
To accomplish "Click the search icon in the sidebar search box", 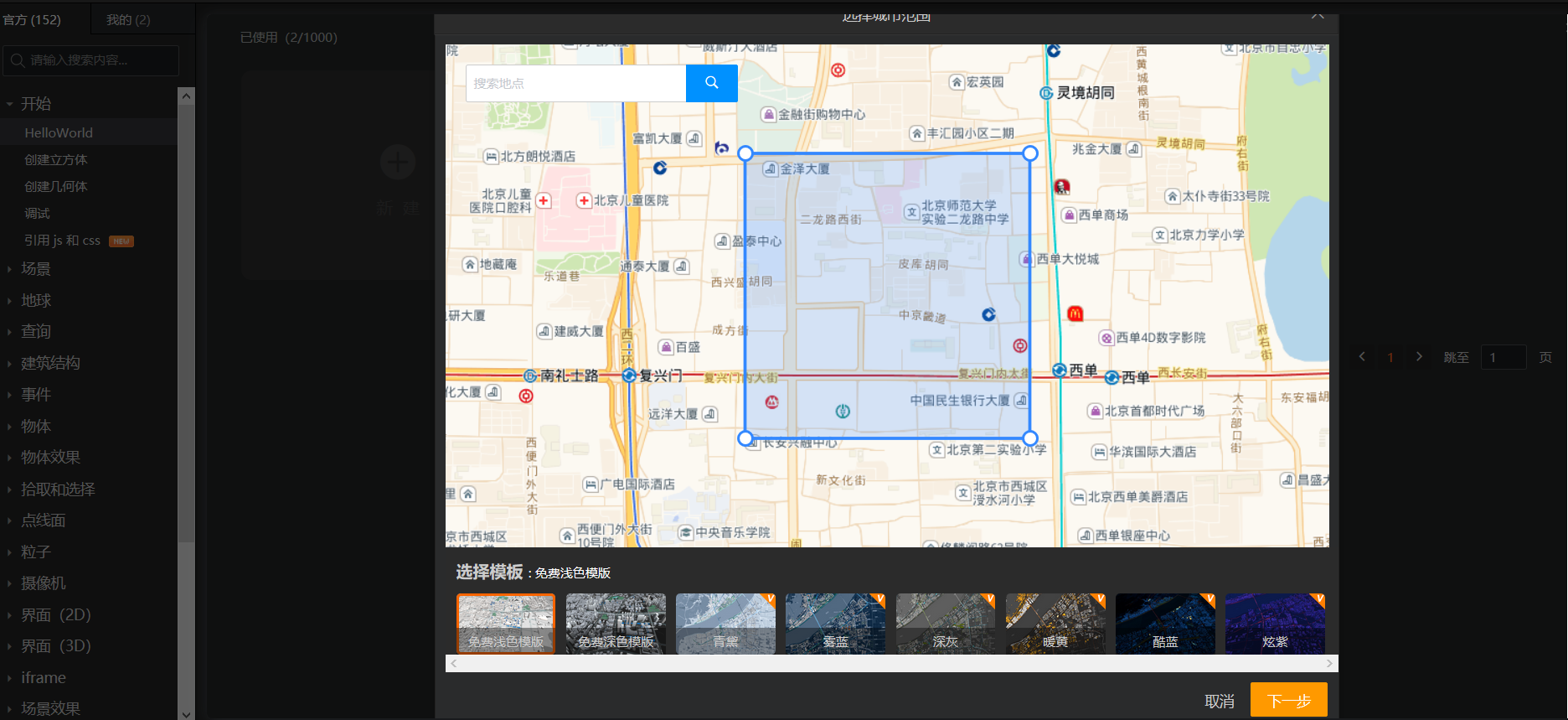I will 18,60.
